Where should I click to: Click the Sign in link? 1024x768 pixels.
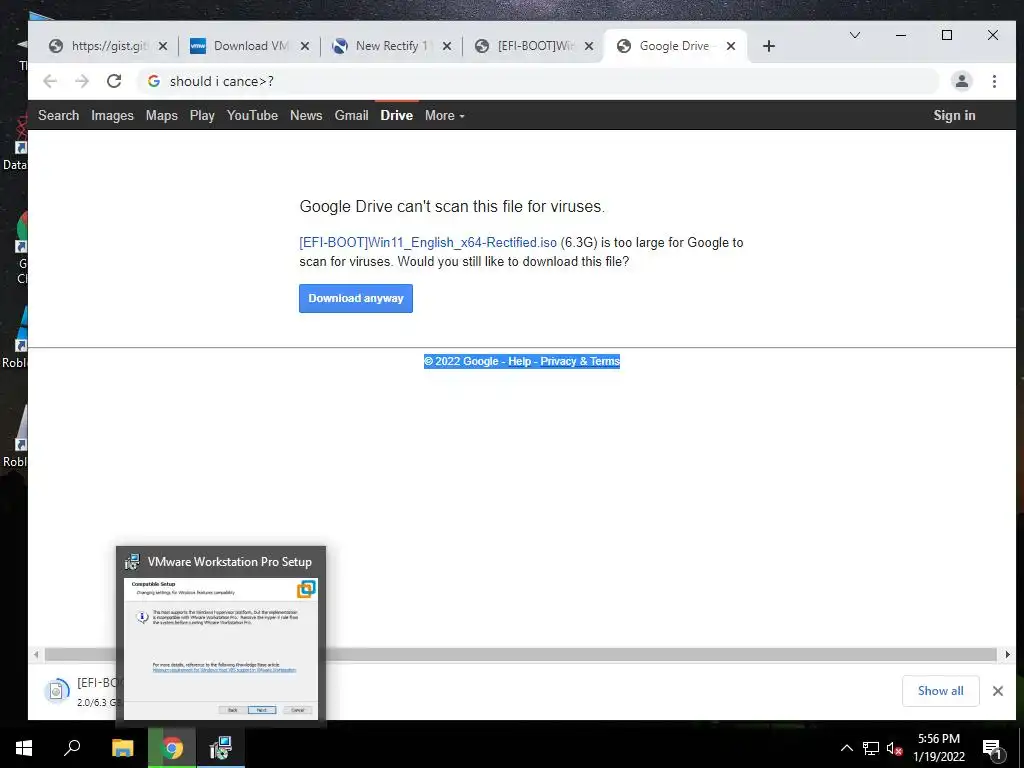tap(954, 116)
